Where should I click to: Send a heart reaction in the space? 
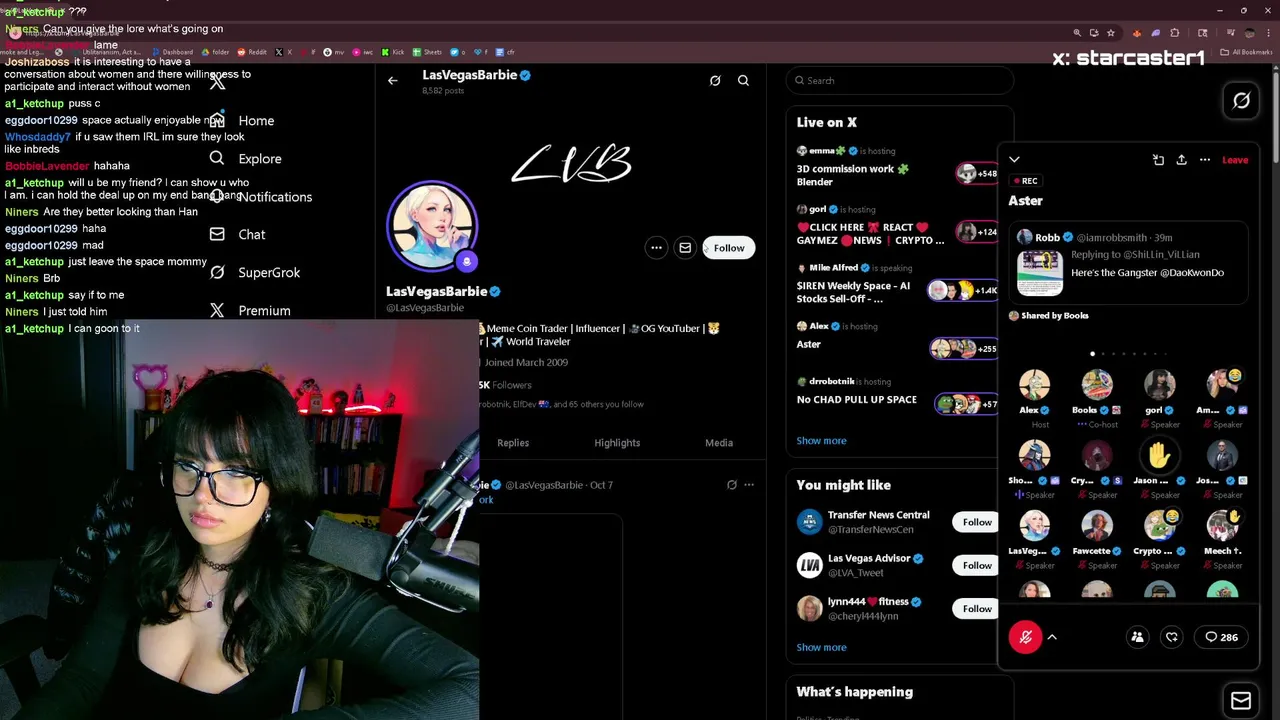coord(1172,637)
